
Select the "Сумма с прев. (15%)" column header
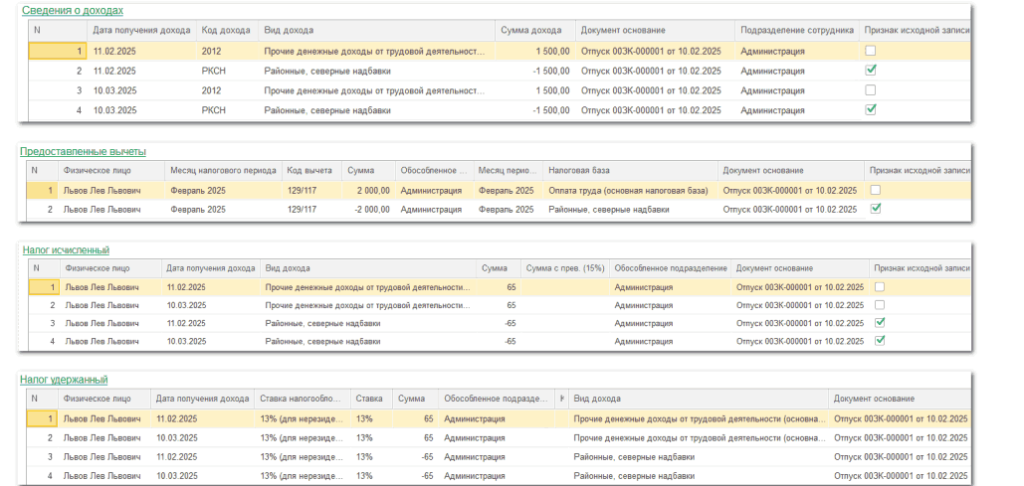pos(565,268)
